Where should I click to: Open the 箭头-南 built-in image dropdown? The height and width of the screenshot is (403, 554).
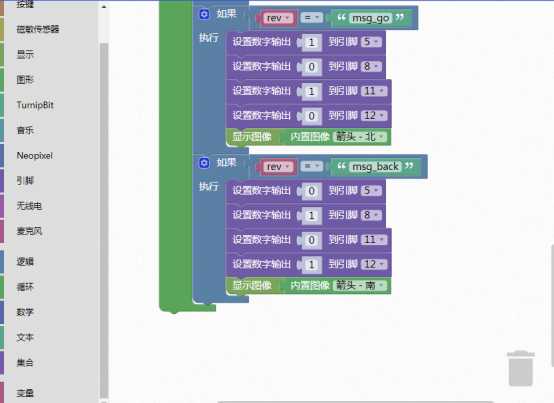tap(360, 285)
